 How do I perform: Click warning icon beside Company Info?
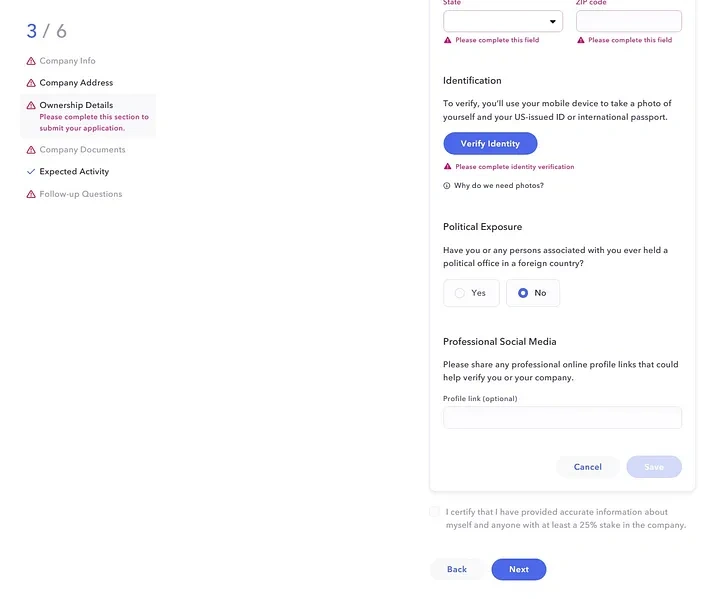[31, 61]
